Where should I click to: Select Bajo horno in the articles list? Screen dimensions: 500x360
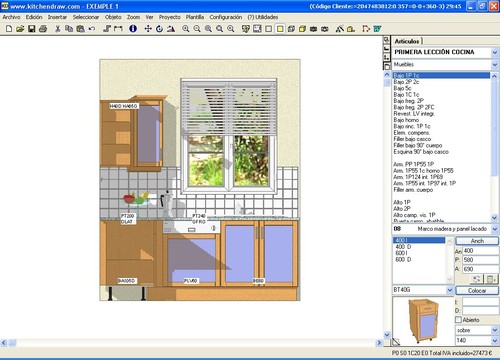pos(406,120)
